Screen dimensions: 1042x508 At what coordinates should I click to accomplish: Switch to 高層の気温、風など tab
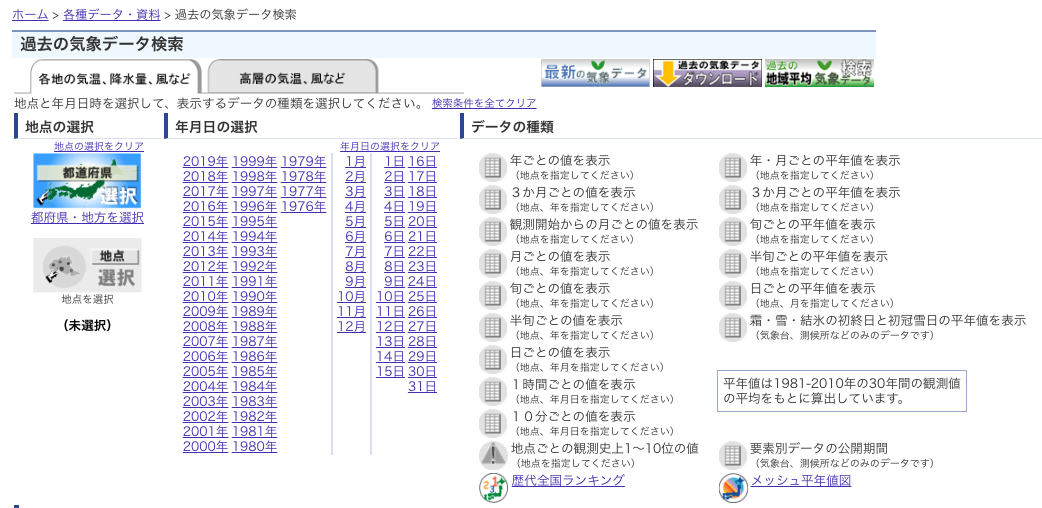click(x=291, y=78)
